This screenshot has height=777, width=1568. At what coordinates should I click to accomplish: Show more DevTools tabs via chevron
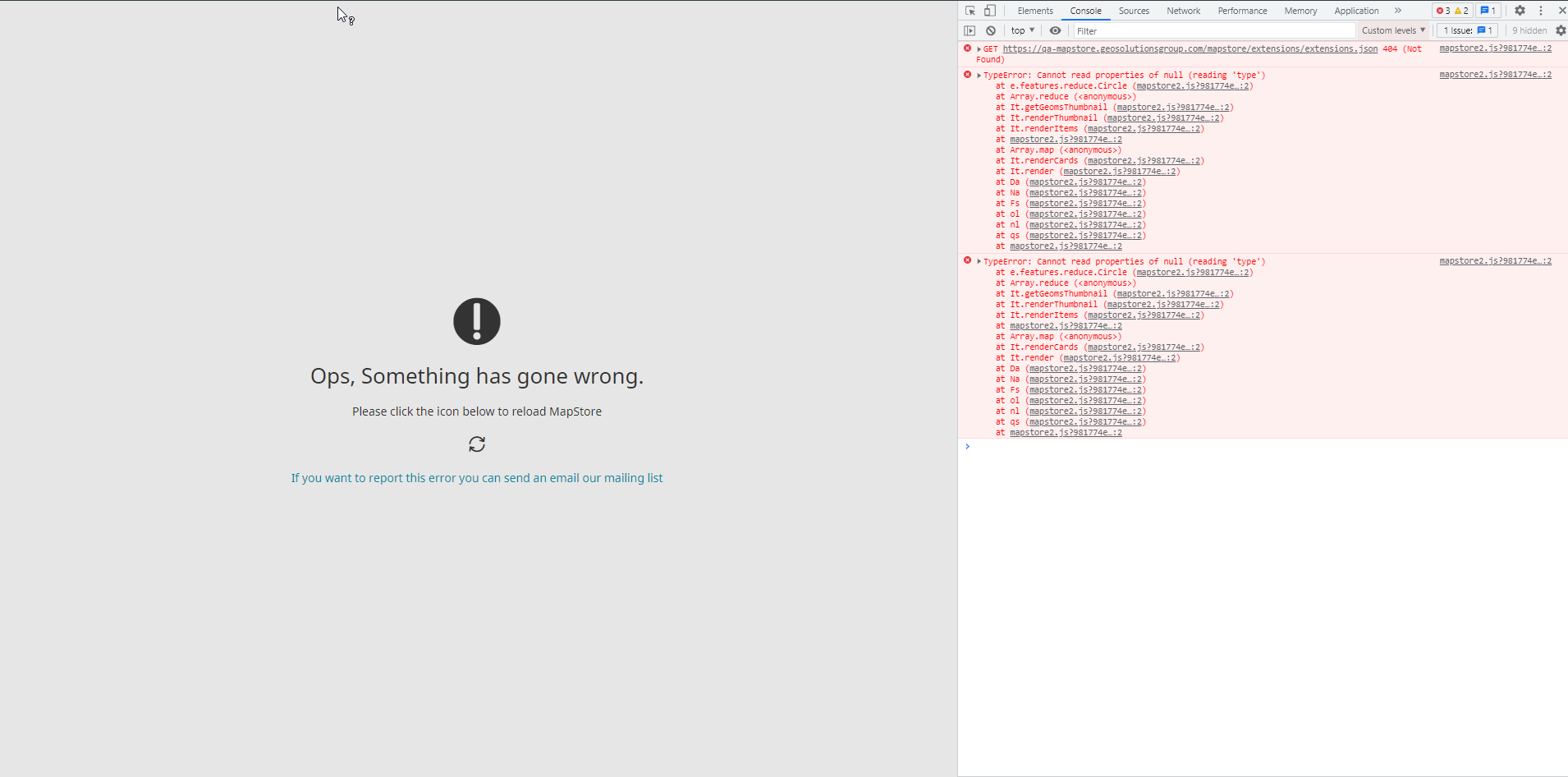pos(1397,11)
